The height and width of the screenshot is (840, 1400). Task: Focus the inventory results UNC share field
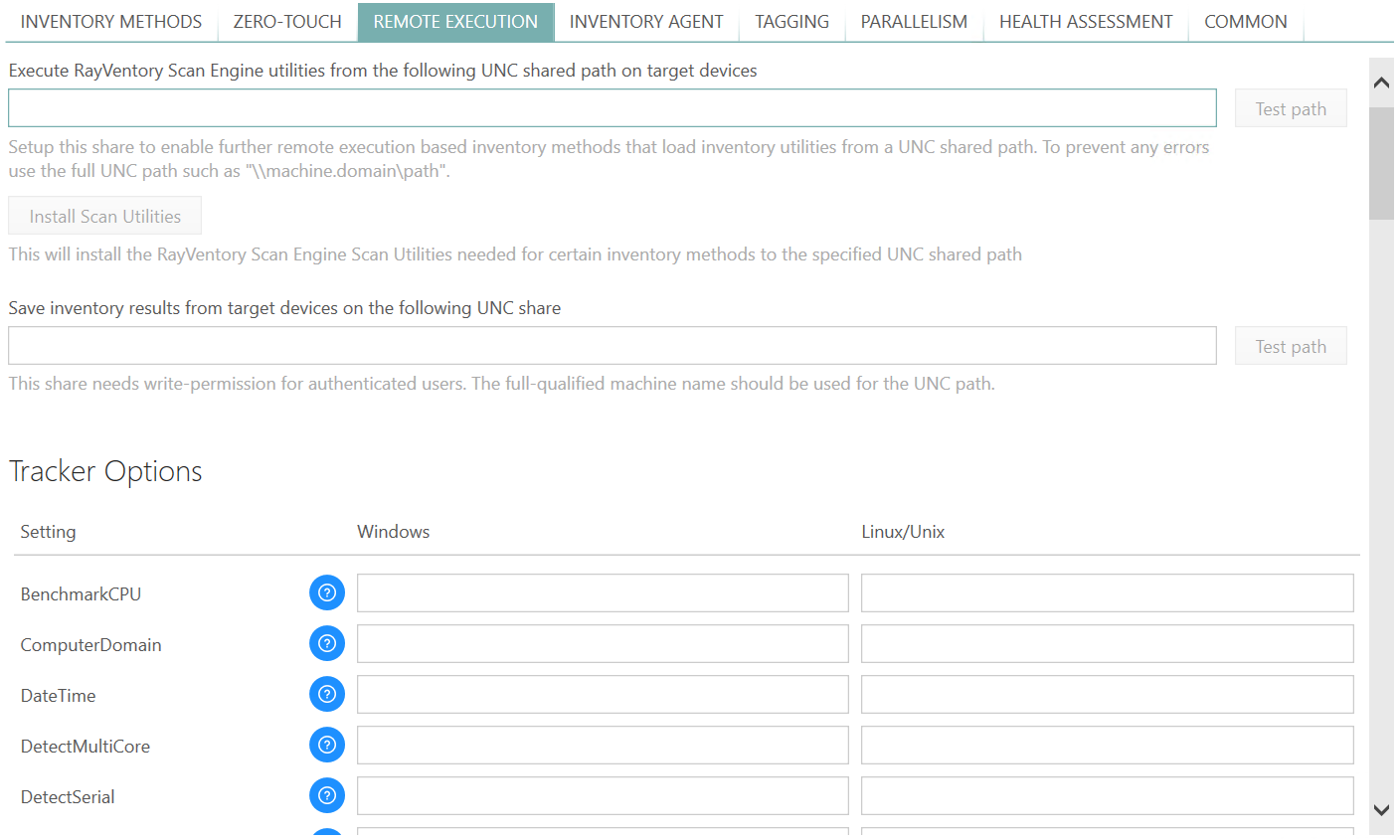click(x=612, y=345)
